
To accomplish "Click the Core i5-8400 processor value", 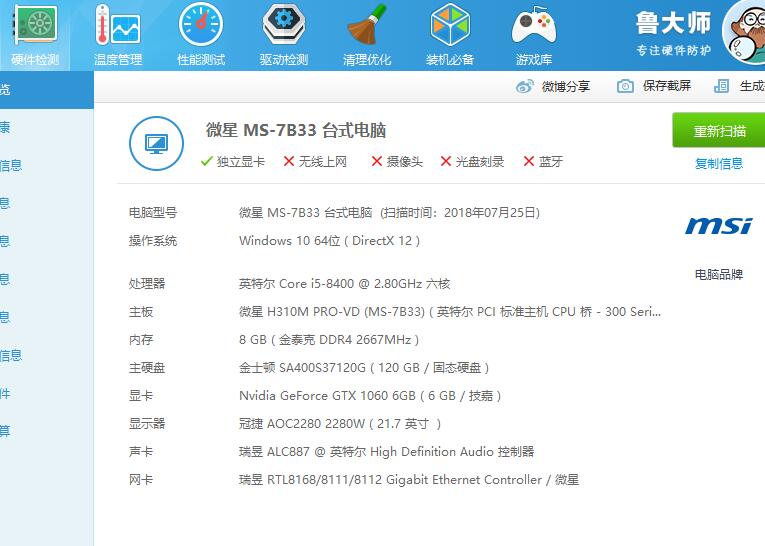I will 344,283.
